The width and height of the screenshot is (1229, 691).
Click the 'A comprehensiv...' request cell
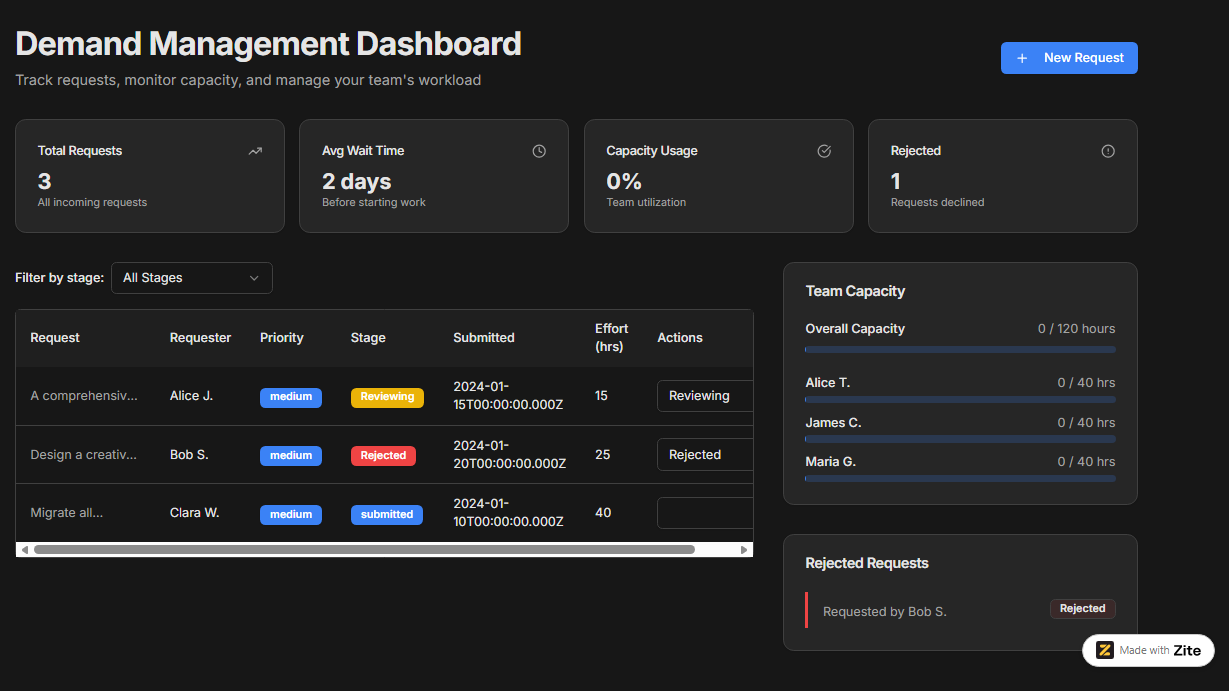pyautogui.click(x=84, y=396)
